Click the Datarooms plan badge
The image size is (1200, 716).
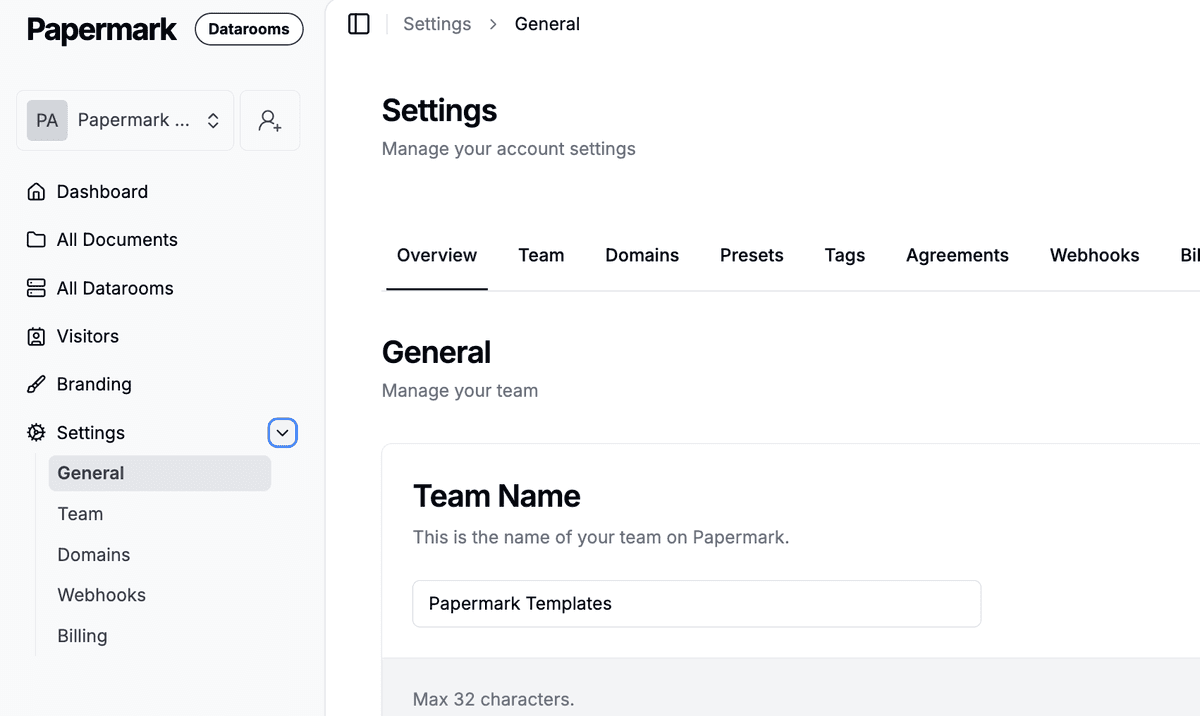[x=249, y=29]
